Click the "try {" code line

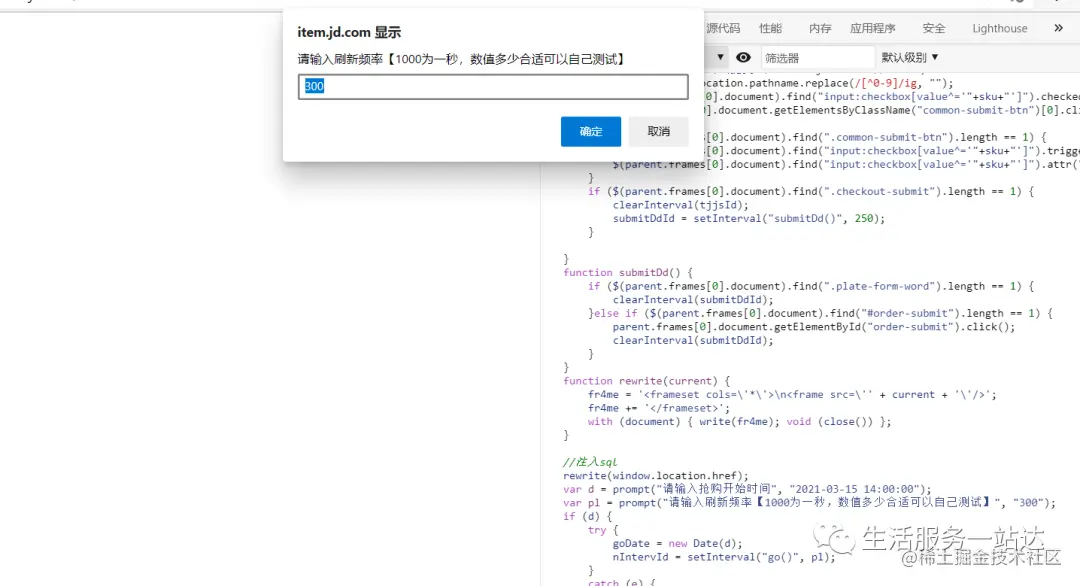(603, 530)
